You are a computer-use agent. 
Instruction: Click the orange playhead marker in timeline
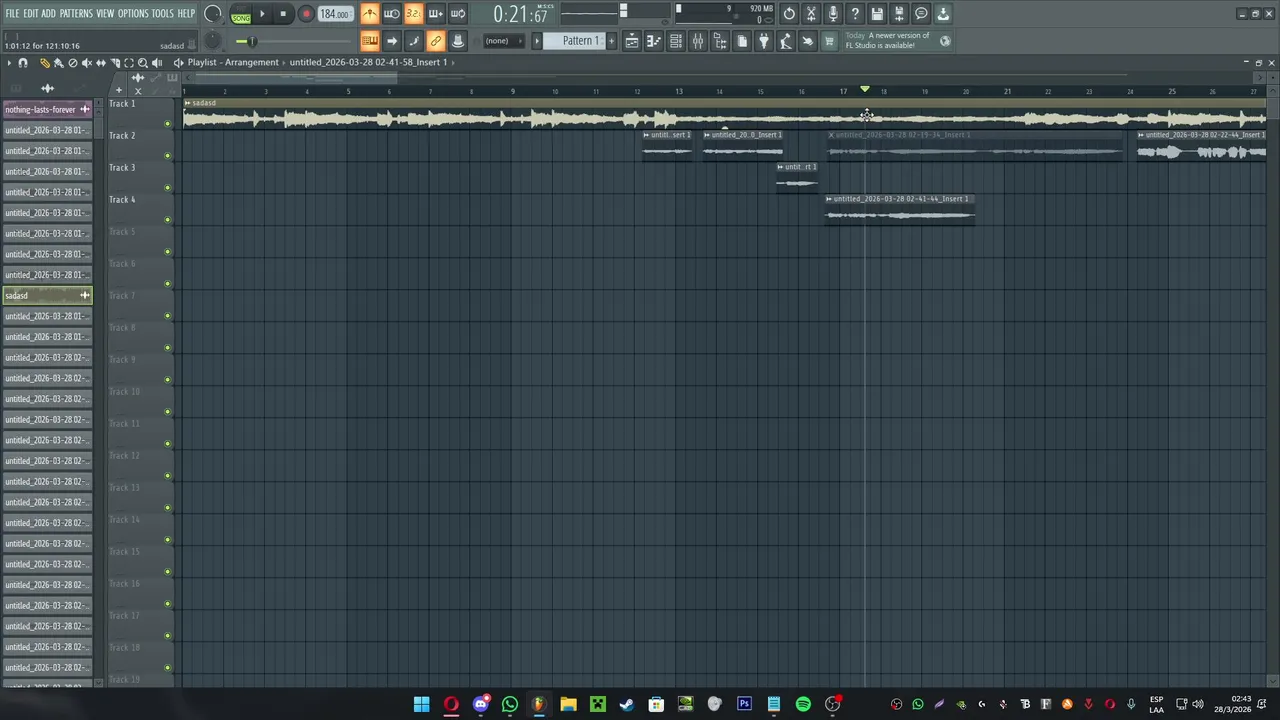click(865, 90)
